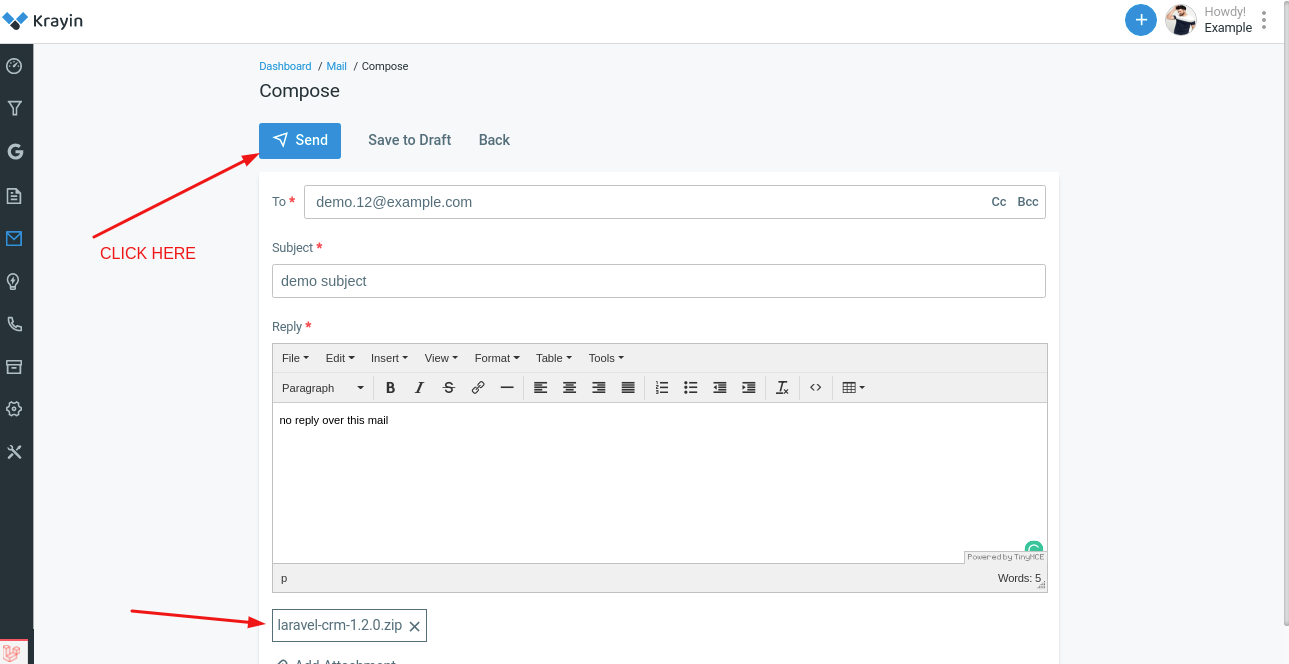1289x664 pixels.
Task: Expand the Table menu in the editor
Action: pos(552,357)
